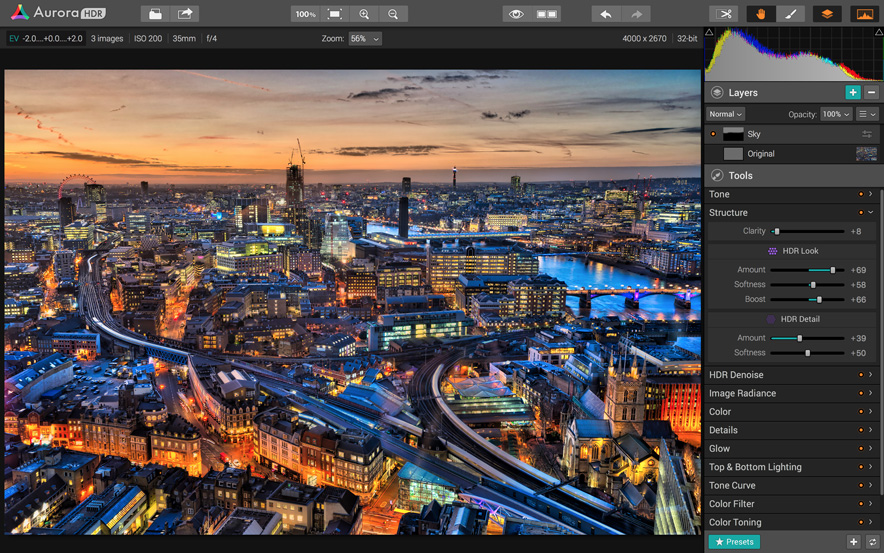Zoom in with the magnifier plus icon
Image resolution: width=884 pixels, height=553 pixels.
pyautogui.click(x=364, y=14)
